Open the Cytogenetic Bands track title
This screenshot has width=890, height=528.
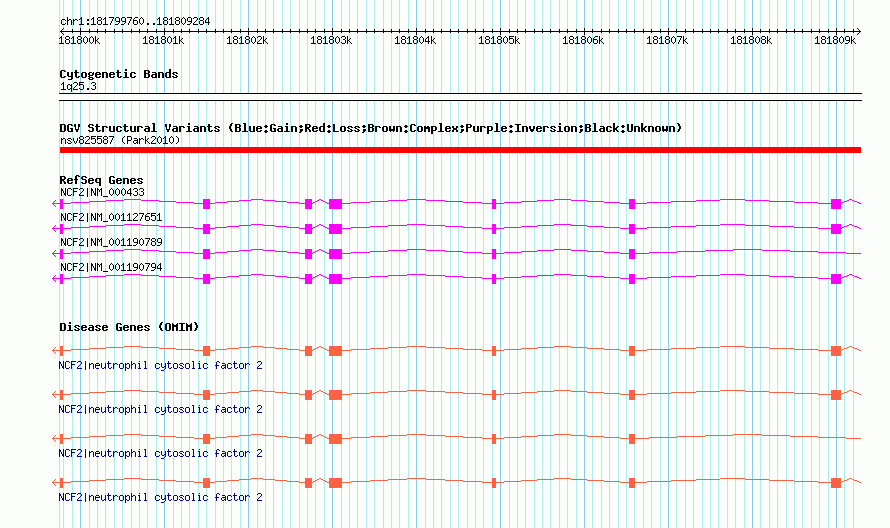click(119, 74)
